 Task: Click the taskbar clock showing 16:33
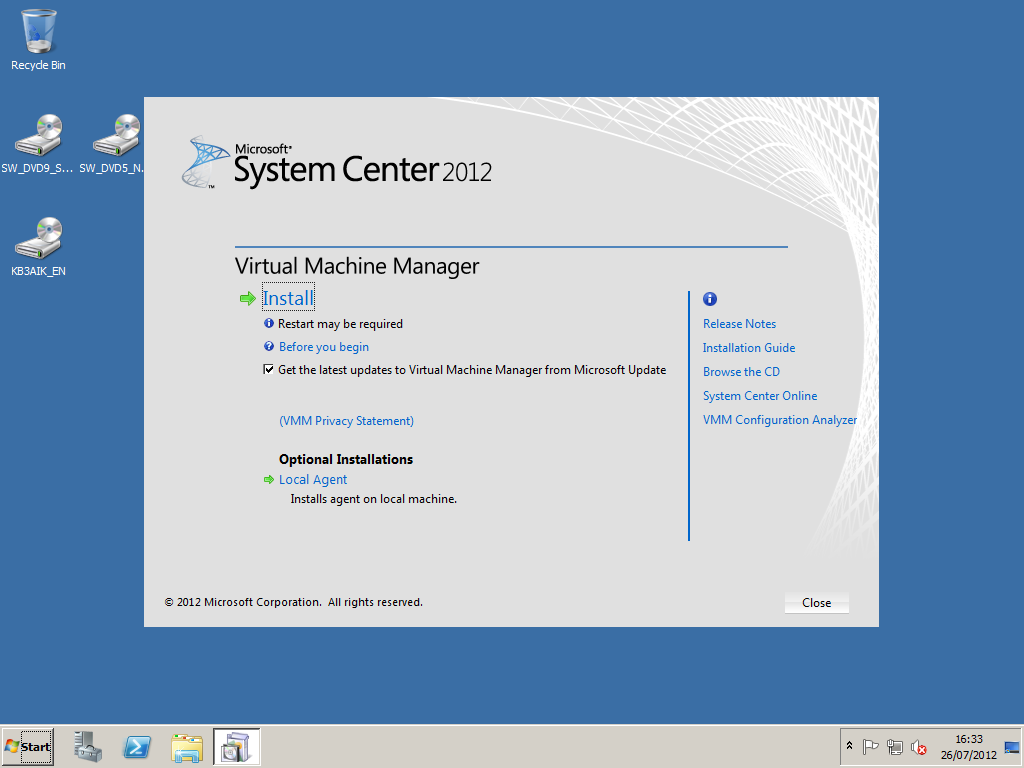coord(968,746)
